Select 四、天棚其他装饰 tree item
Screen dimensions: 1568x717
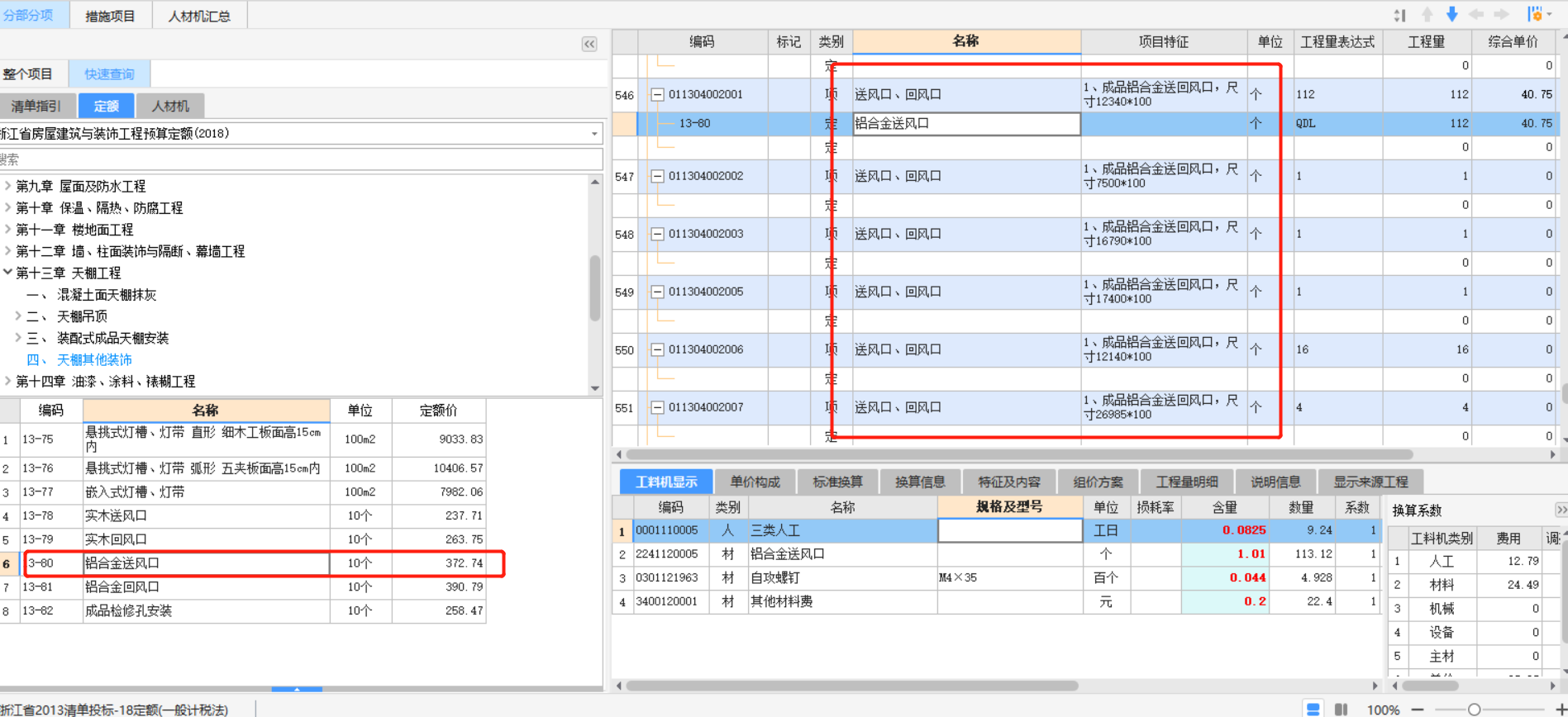click(x=79, y=359)
